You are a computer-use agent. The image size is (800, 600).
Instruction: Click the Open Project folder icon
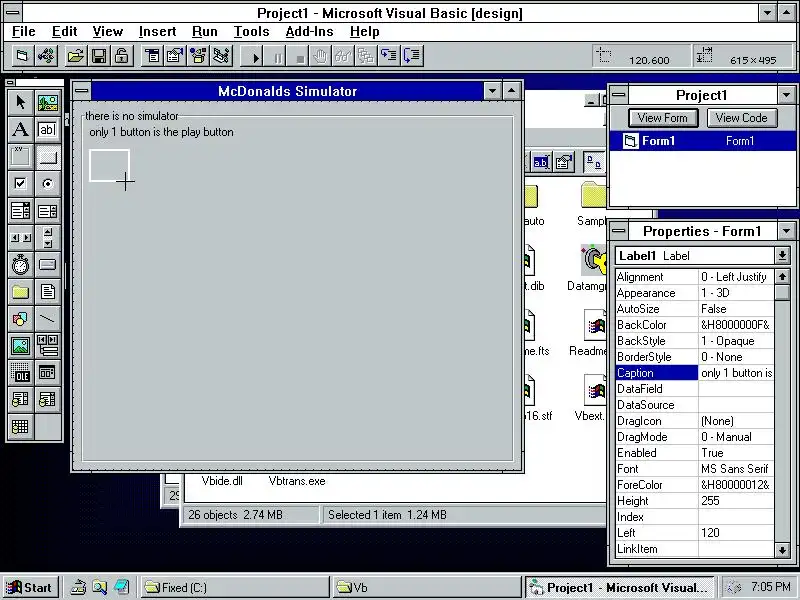75,56
